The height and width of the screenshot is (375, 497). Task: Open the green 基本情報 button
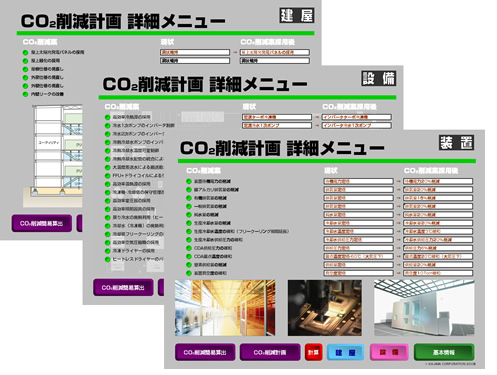(444, 352)
